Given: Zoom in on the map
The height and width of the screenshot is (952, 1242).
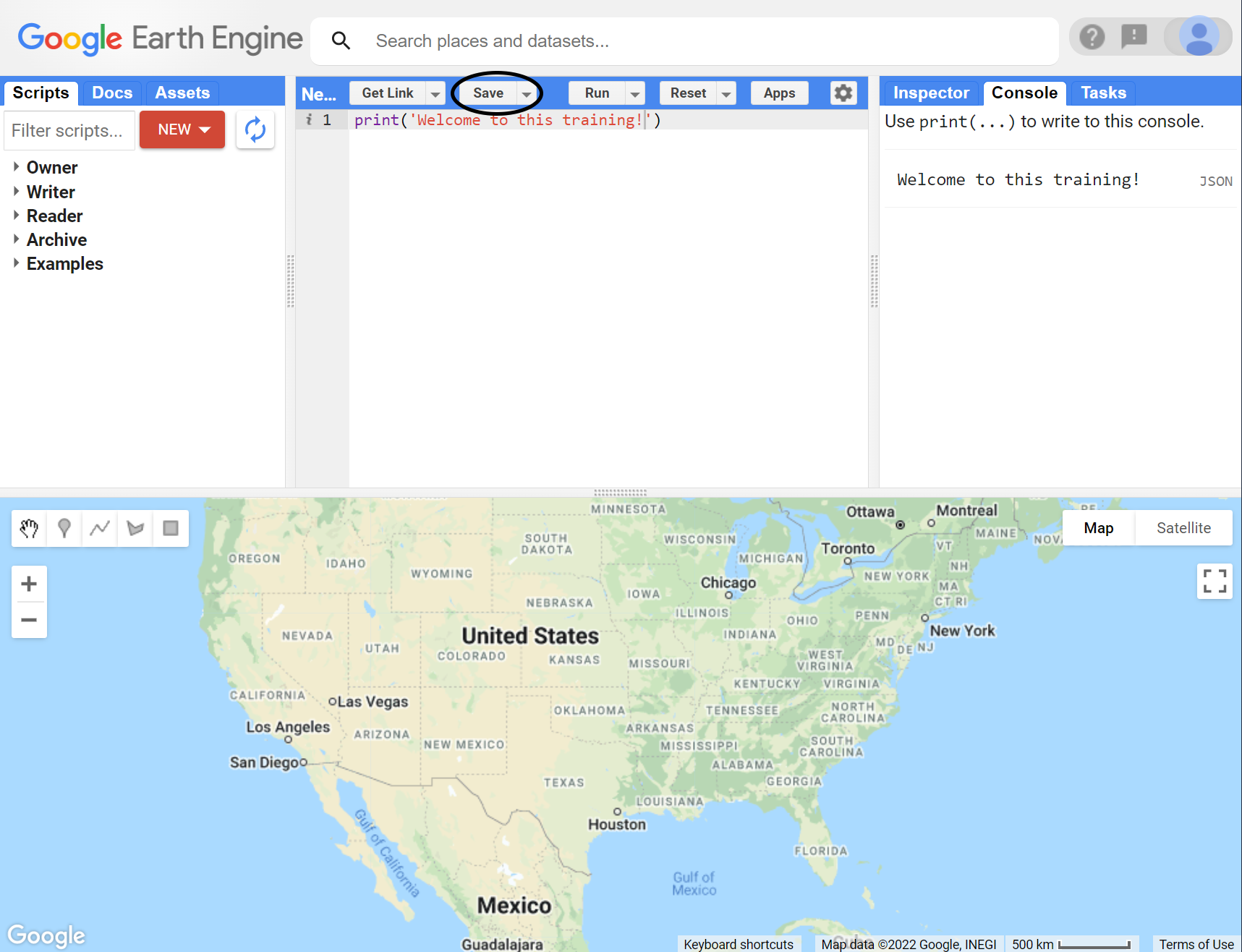Looking at the screenshot, I should coord(29,584).
